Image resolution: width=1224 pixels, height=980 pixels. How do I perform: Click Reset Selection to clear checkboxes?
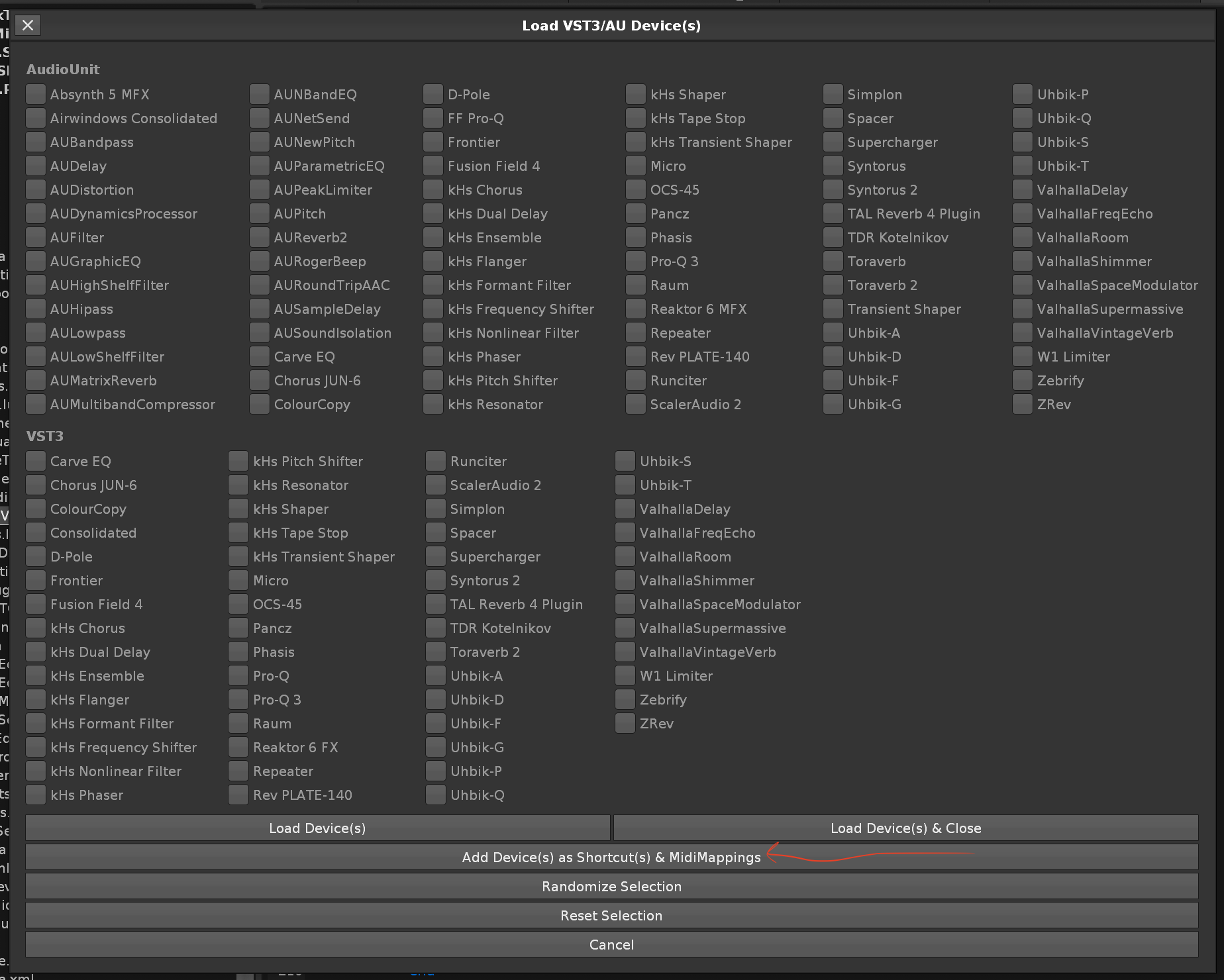(x=611, y=915)
